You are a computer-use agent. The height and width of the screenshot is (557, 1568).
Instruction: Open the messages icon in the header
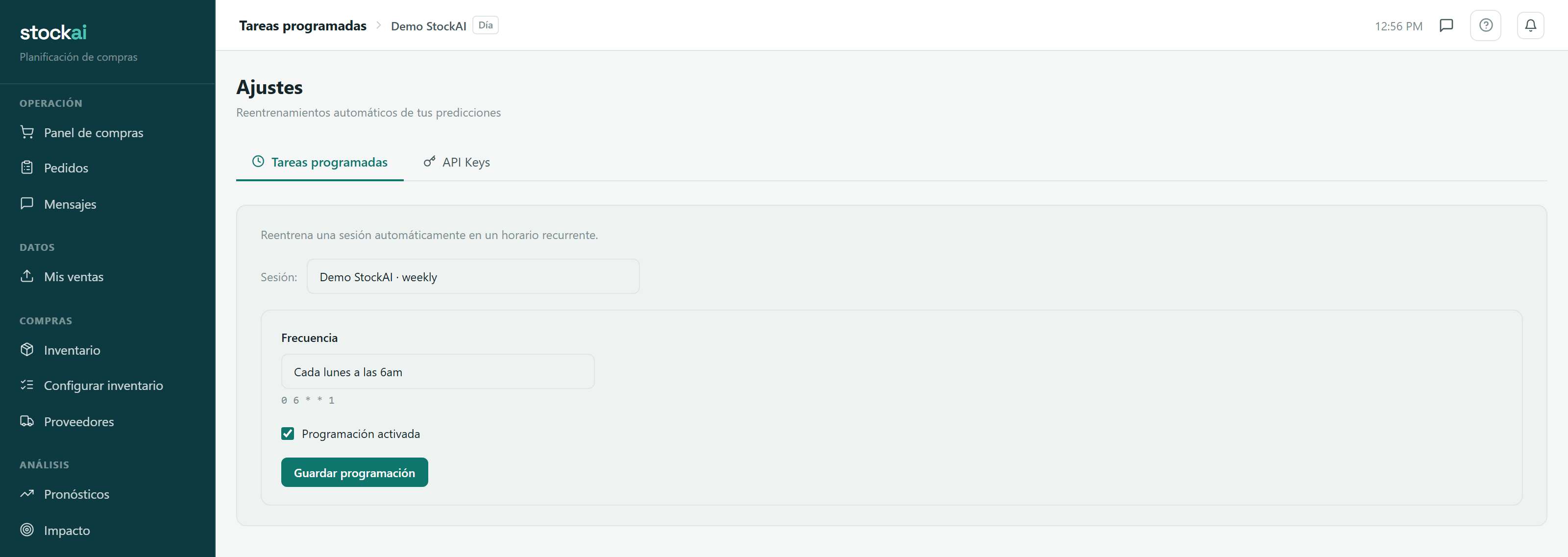(x=1446, y=25)
